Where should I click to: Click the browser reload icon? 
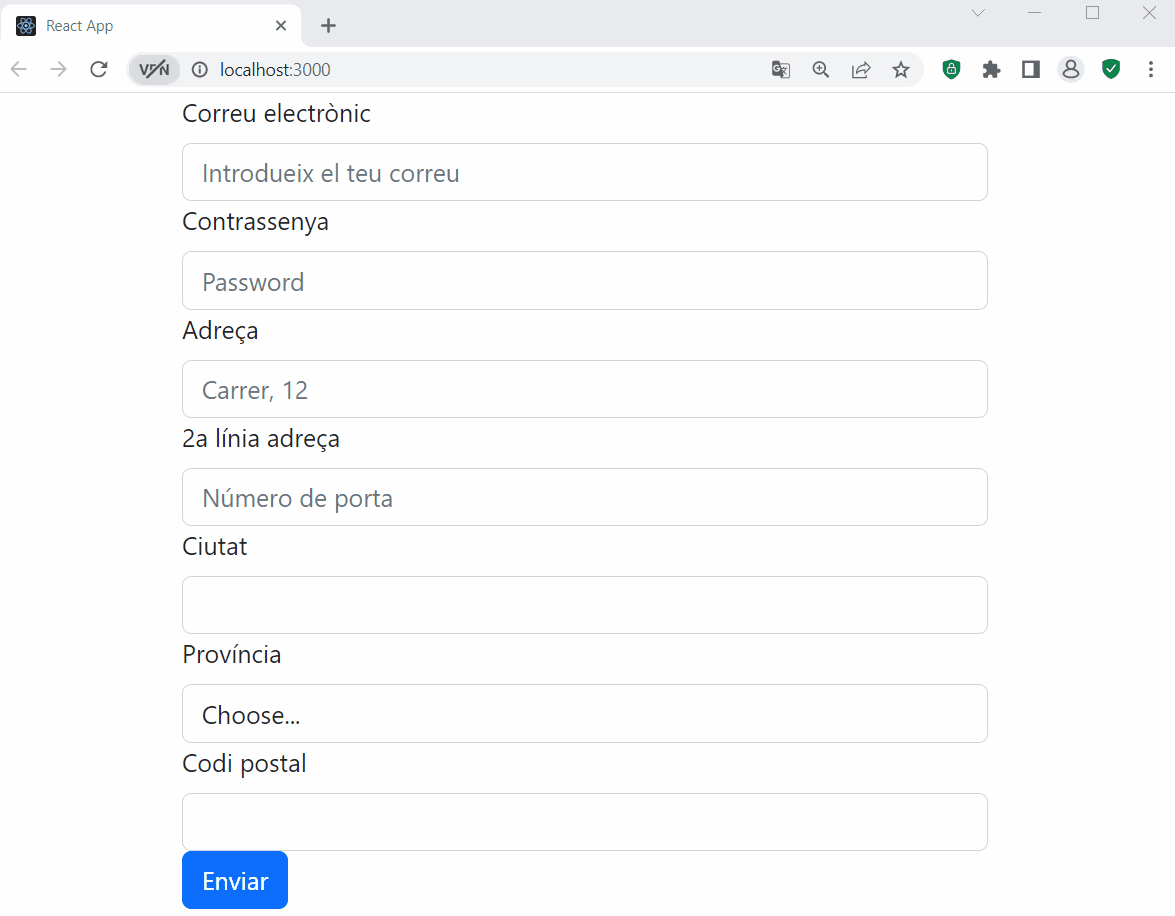tap(99, 69)
